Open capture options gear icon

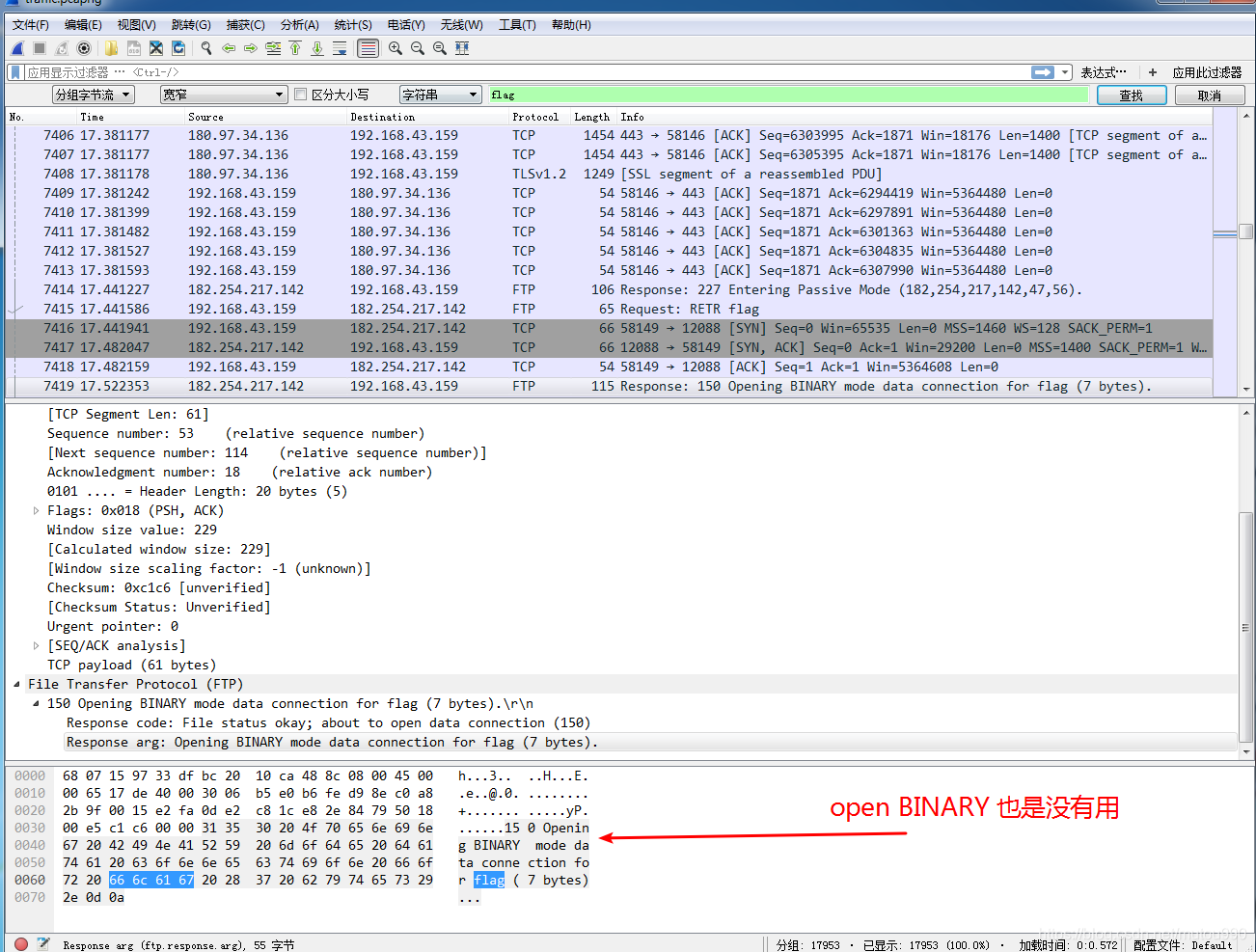(84, 48)
